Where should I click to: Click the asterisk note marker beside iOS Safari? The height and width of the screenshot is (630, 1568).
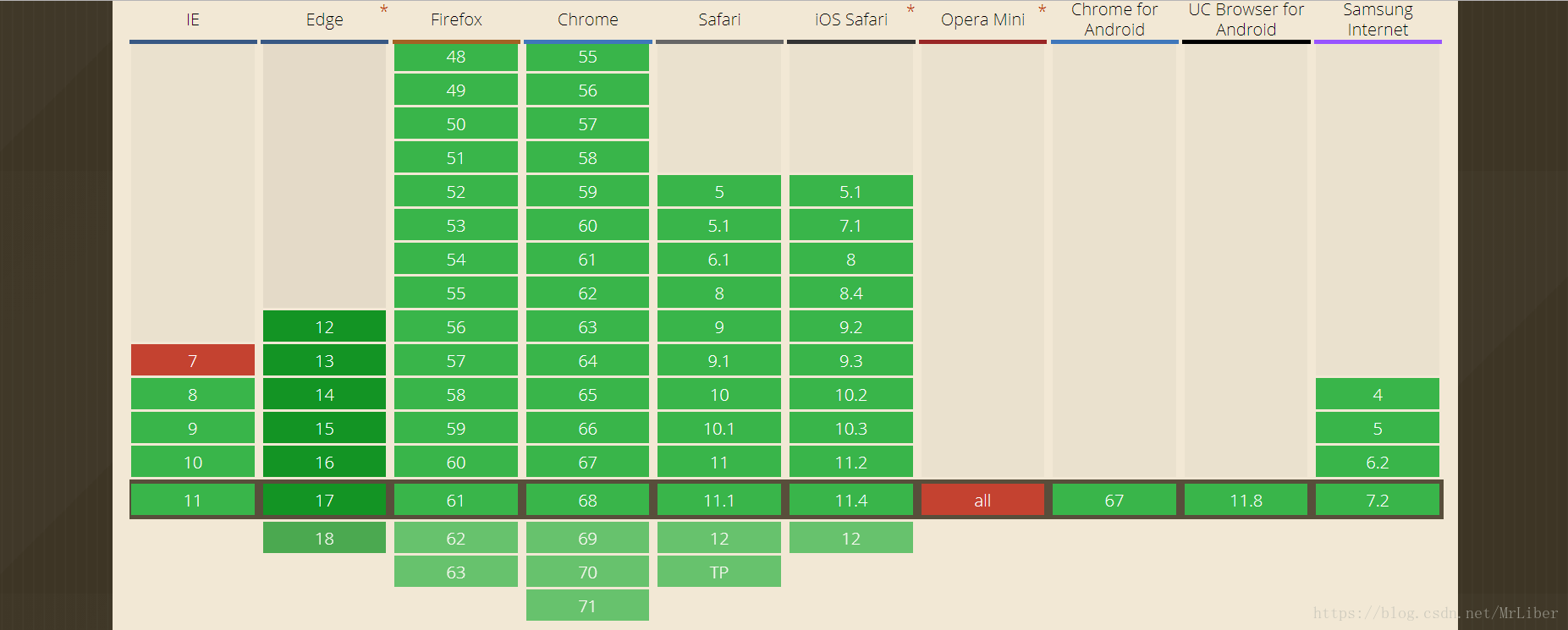pos(911,9)
